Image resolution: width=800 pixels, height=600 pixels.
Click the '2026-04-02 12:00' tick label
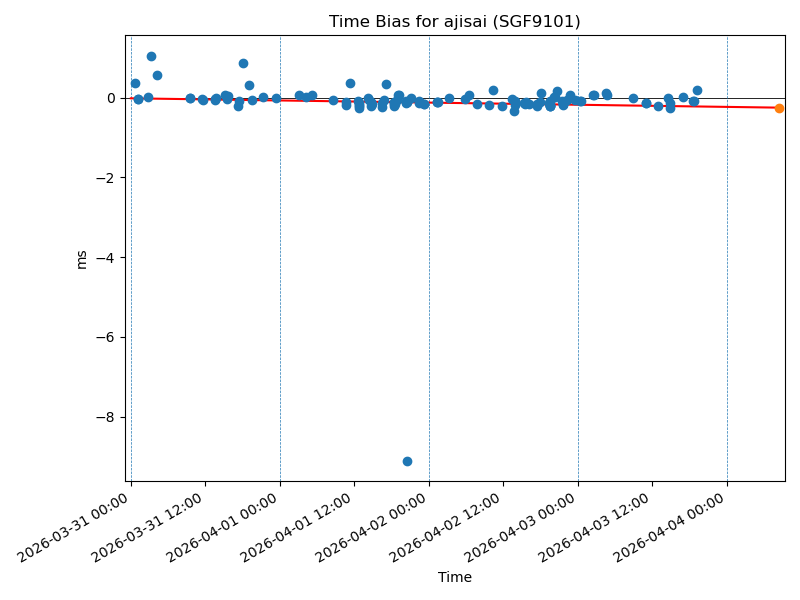(x=447, y=528)
